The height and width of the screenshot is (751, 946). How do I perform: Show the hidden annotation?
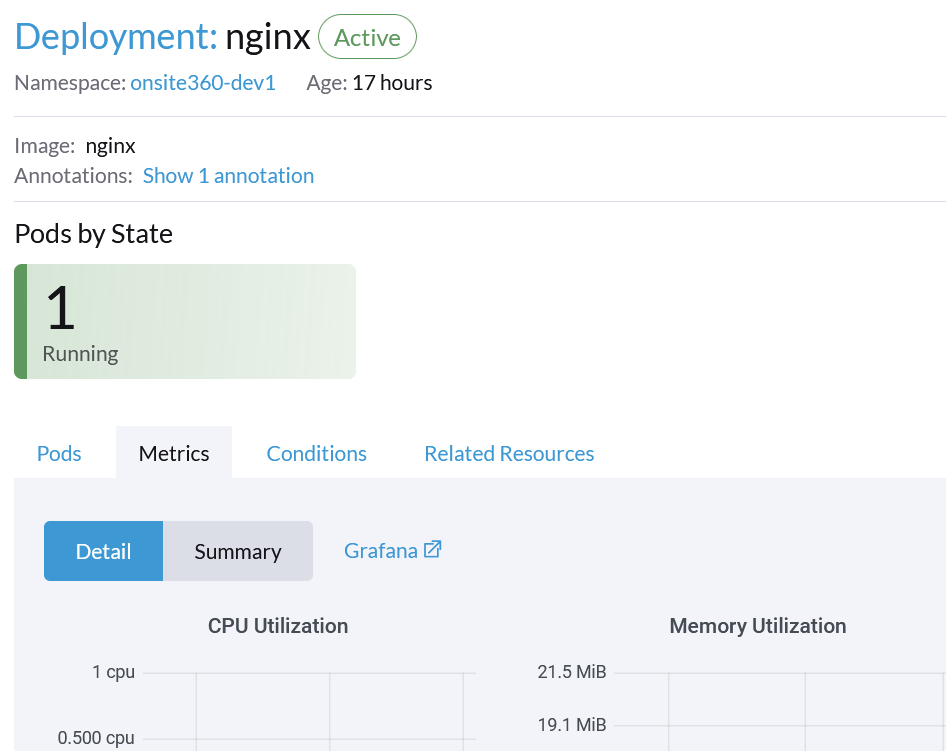pyautogui.click(x=227, y=175)
